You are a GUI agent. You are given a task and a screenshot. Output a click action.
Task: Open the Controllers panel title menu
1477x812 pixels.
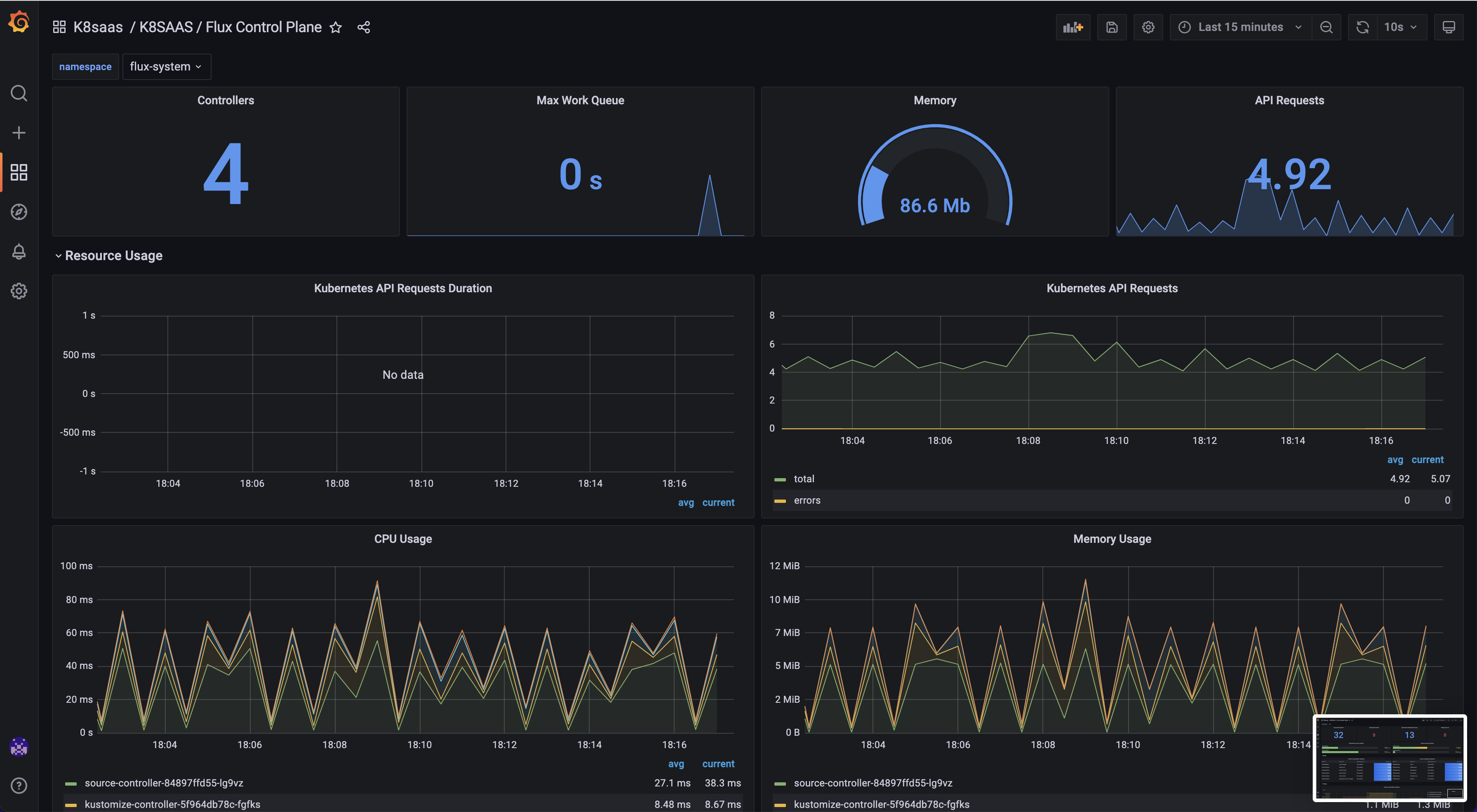point(226,100)
